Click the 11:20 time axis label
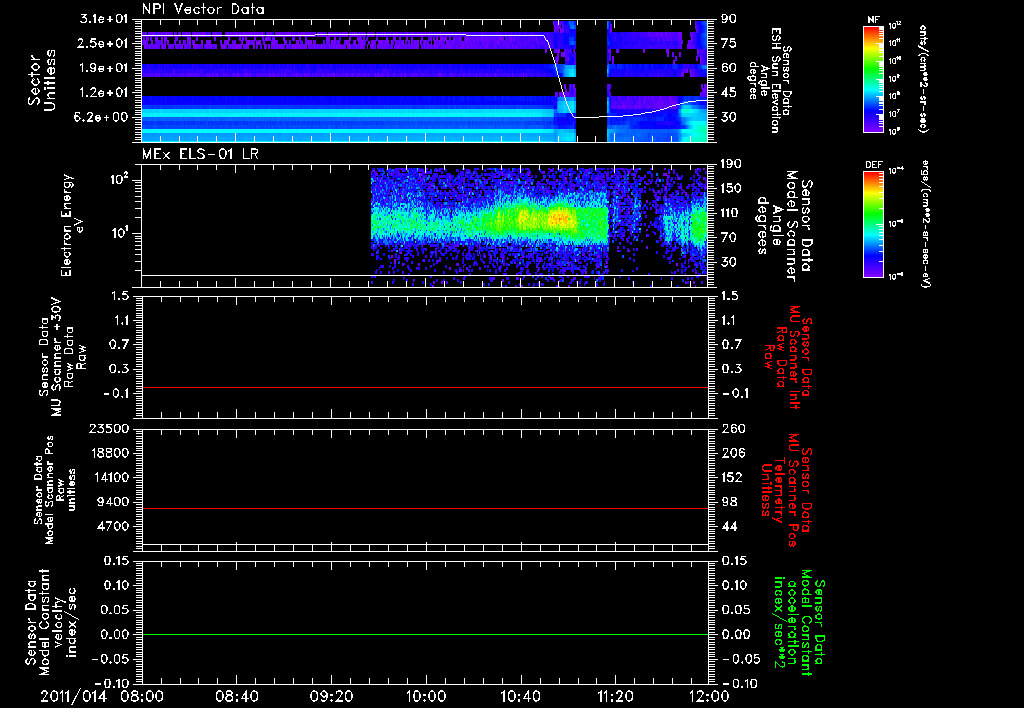This screenshot has width=1024, height=708. [615, 694]
